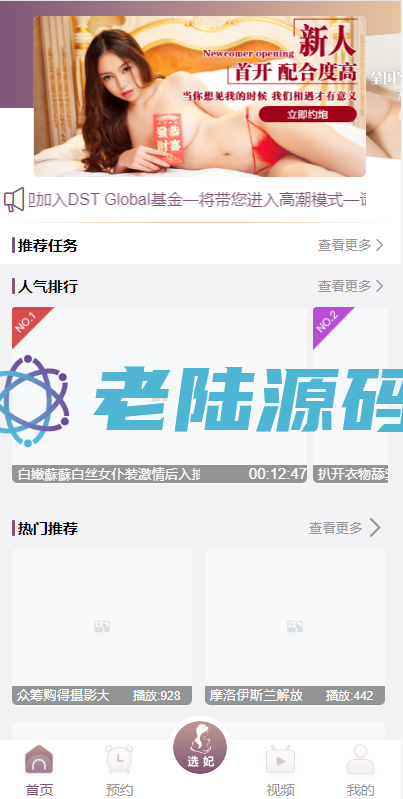
Task: Expand 查看更多 chevron beside 人气排行
Action: pyautogui.click(x=379, y=286)
